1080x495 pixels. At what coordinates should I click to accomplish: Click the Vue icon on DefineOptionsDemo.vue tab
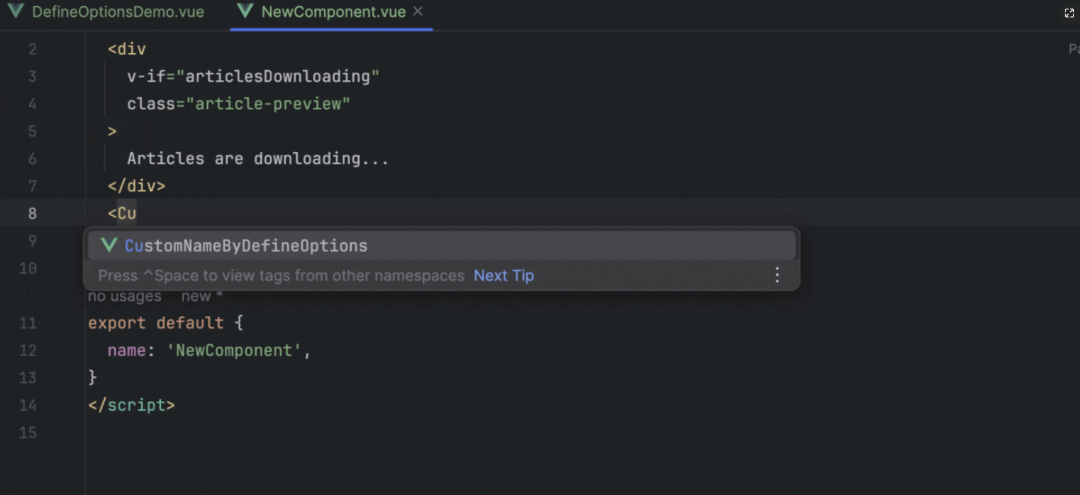click(x=15, y=12)
